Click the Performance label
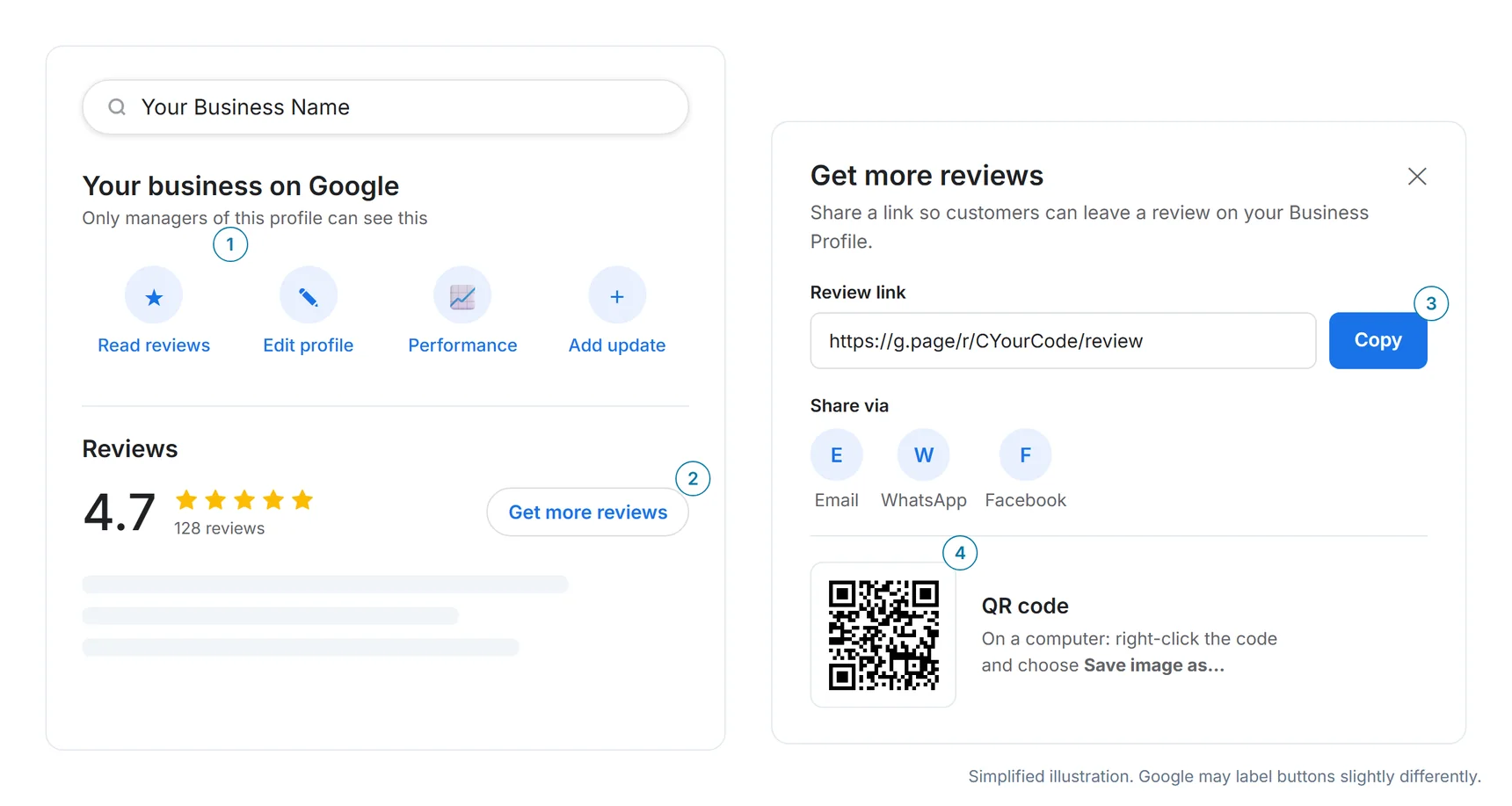This screenshot has height=806, width=1512. click(x=462, y=345)
